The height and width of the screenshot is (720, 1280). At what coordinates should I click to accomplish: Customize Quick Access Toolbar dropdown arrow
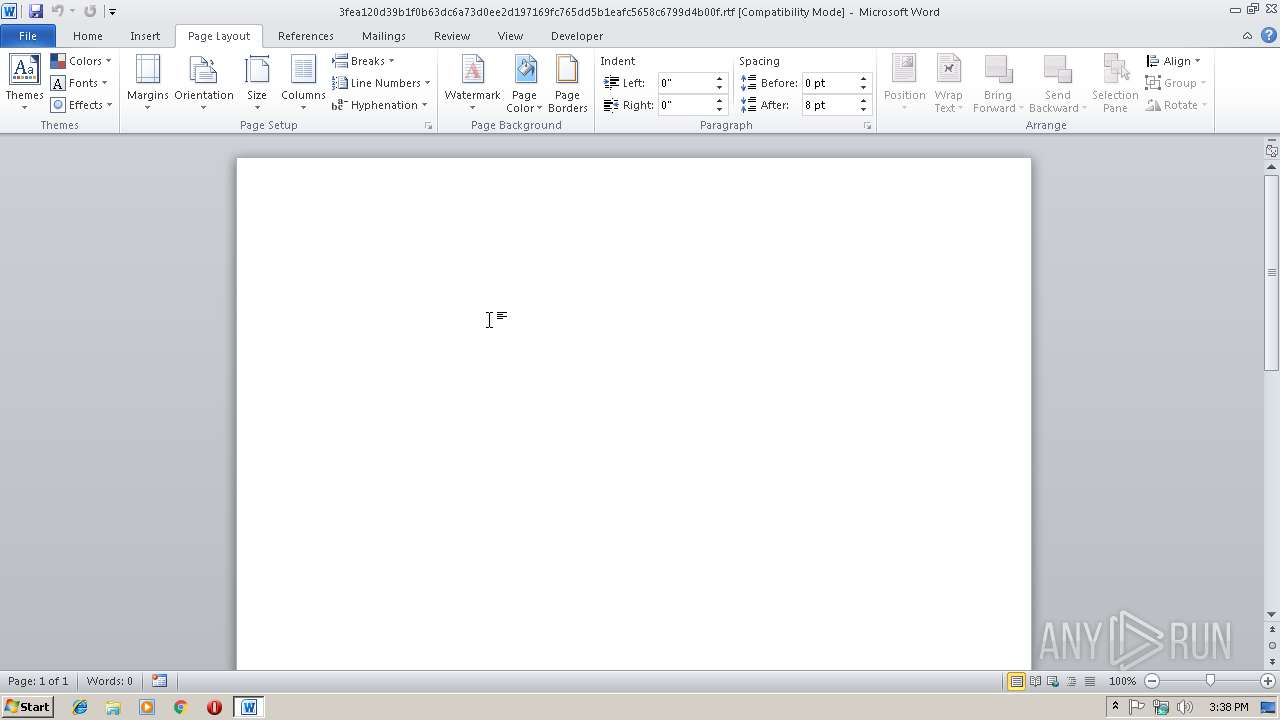pyautogui.click(x=112, y=12)
